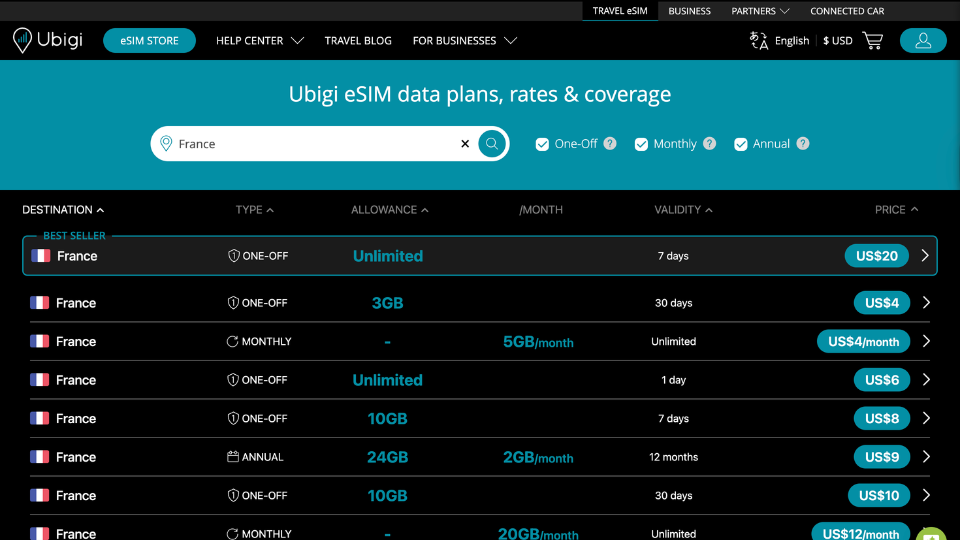The width and height of the screenshot is (960, 540).
Task: Run search with the magnifier button
Action: pyautogui.click(x=492, y=144)
